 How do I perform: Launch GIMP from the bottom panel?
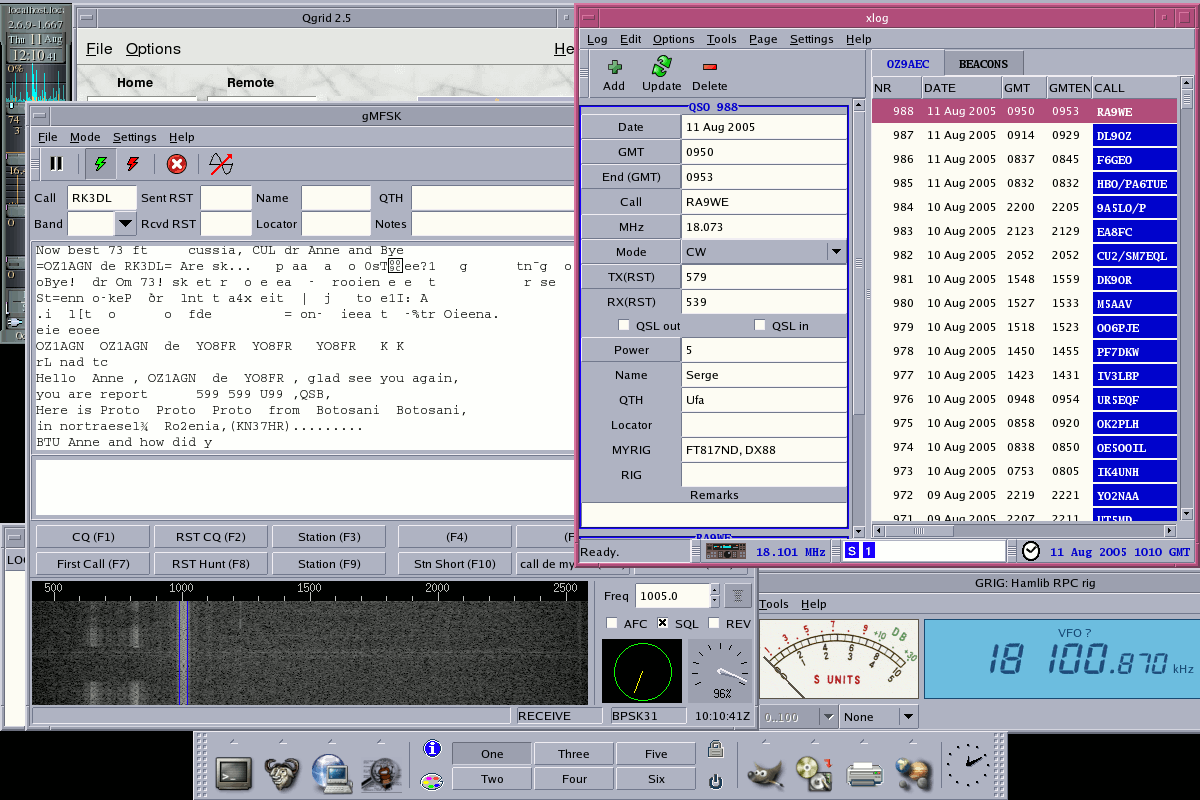765,771
